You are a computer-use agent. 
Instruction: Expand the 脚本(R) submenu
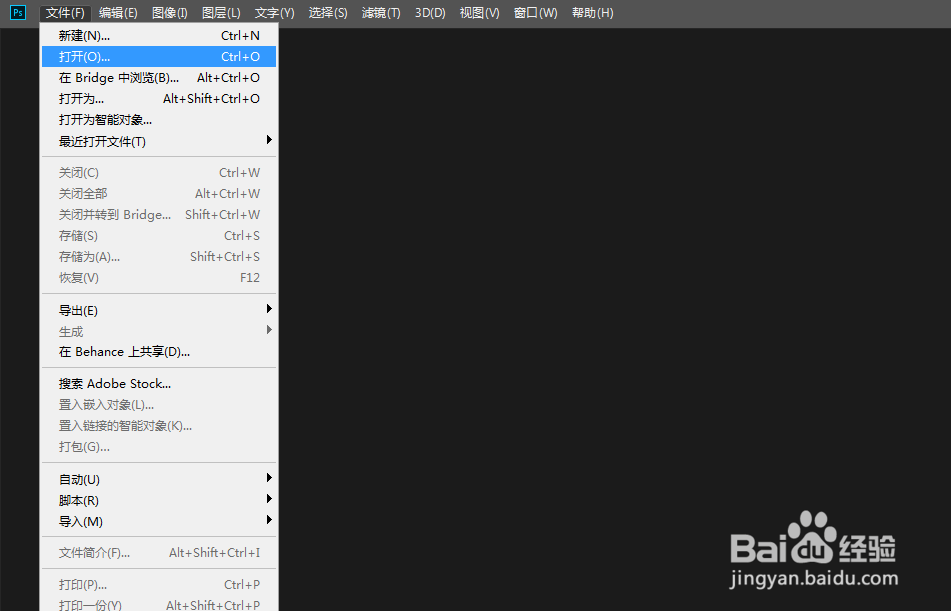point(159,501)
